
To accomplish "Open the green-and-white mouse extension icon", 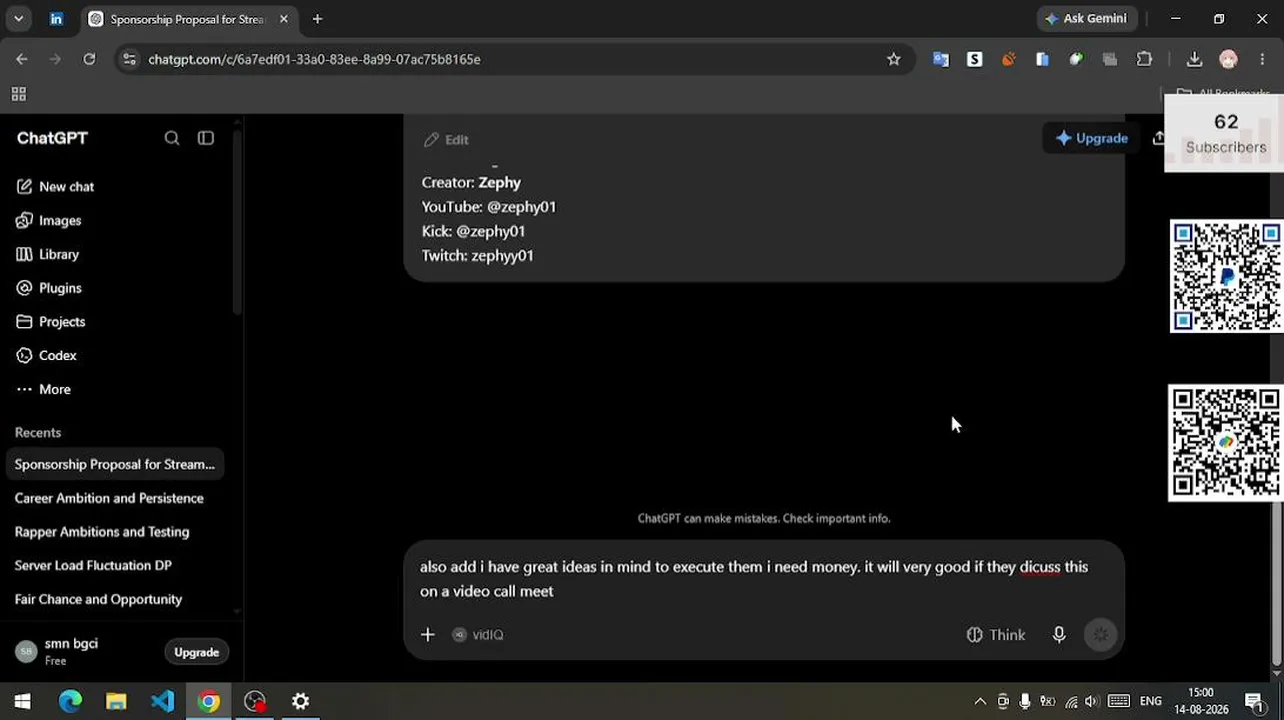I will 1076,60.
